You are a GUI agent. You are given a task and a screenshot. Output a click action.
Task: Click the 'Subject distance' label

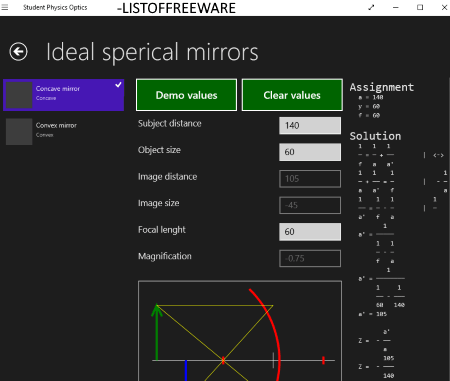170,124
